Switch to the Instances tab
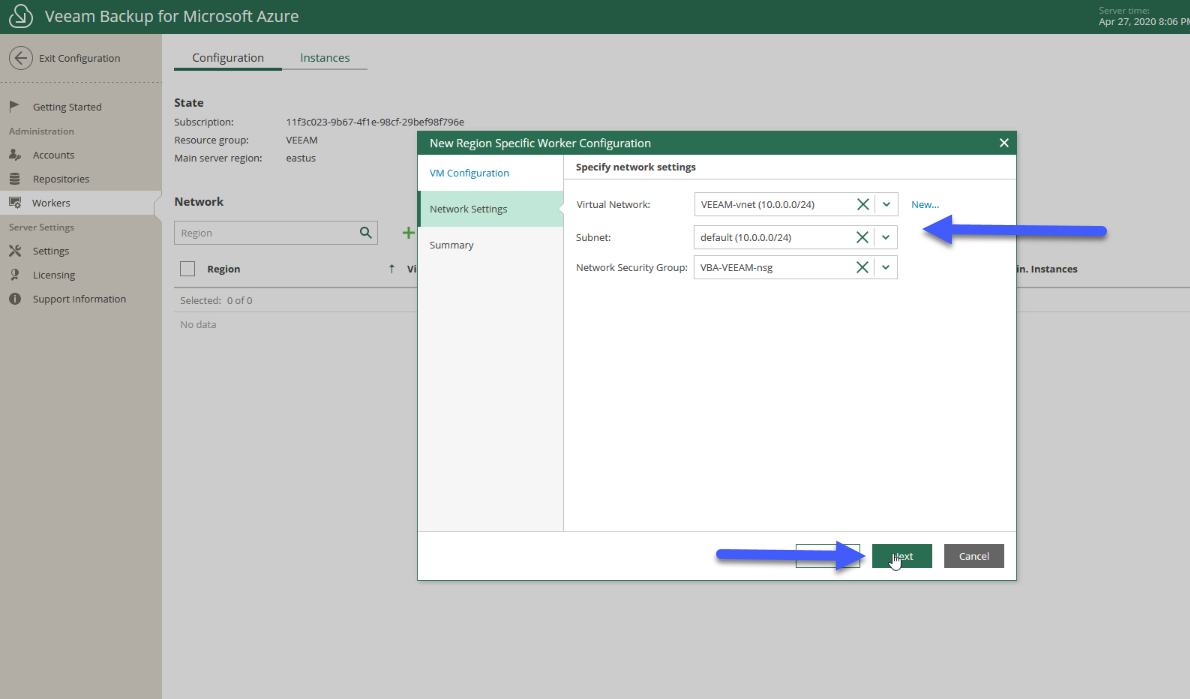Image resolution: width=1190 pixels, height=699 pixels. click(x=325, y=58)
